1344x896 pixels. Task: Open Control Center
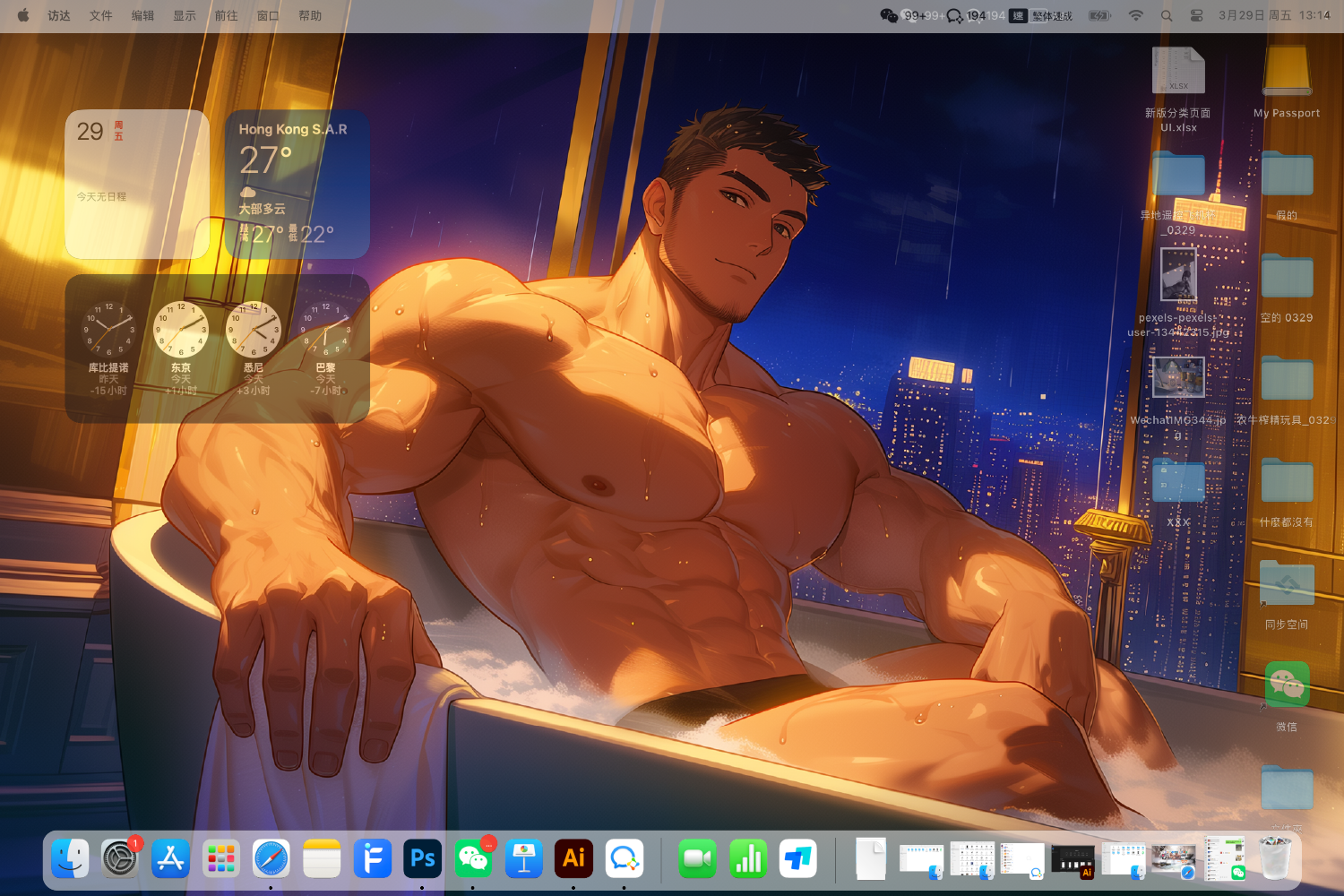pos(1196,15)
